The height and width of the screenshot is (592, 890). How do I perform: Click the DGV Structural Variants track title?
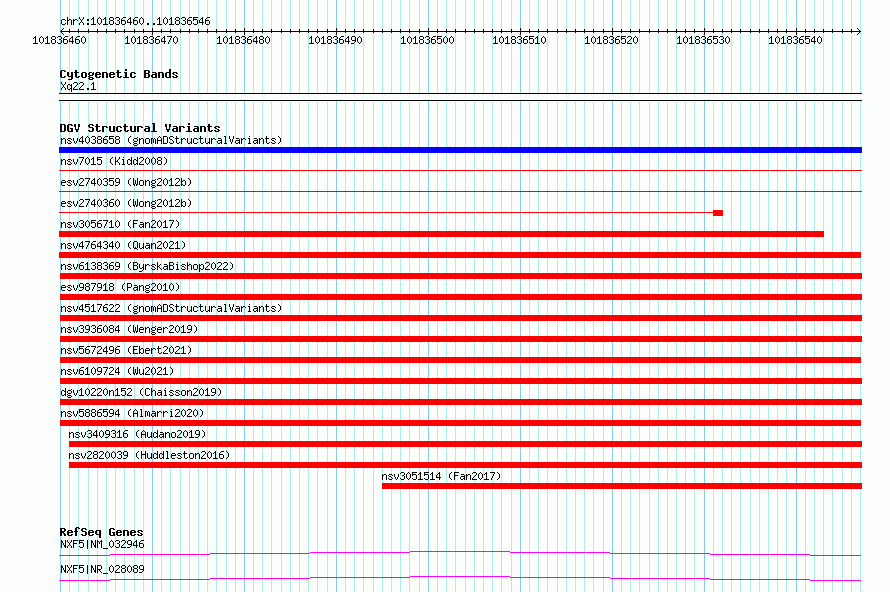[x=140, y=128]
